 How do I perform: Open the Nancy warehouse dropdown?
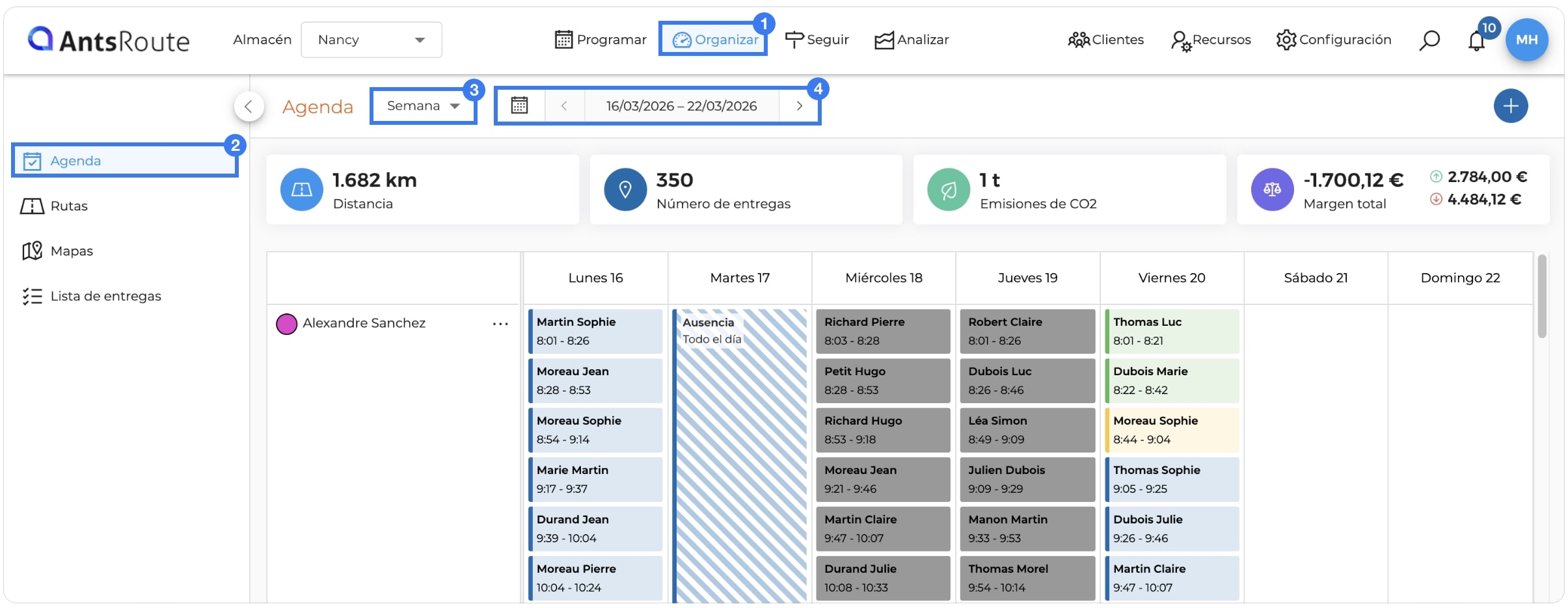[x=371, y=40]
